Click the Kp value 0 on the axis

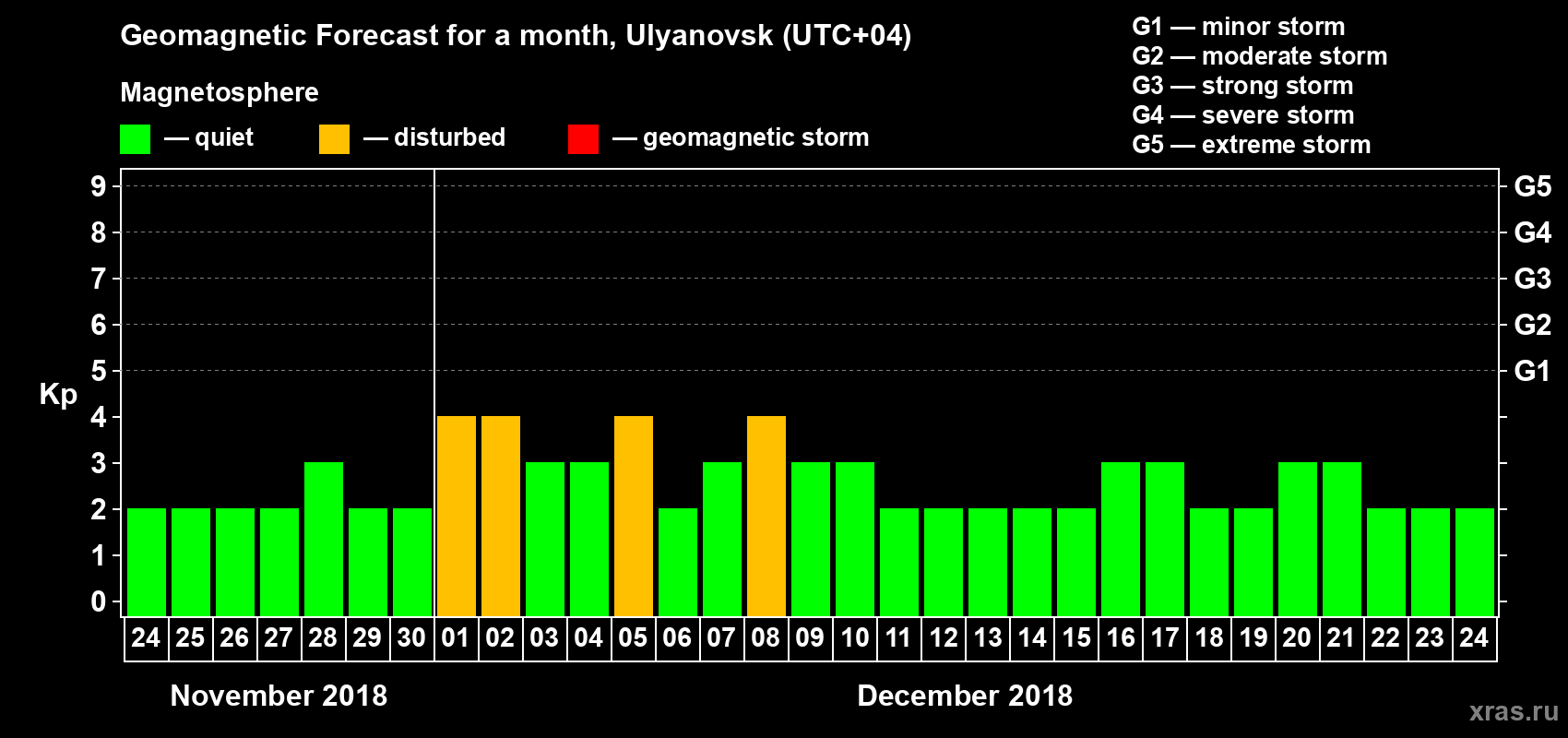[99, 601]
